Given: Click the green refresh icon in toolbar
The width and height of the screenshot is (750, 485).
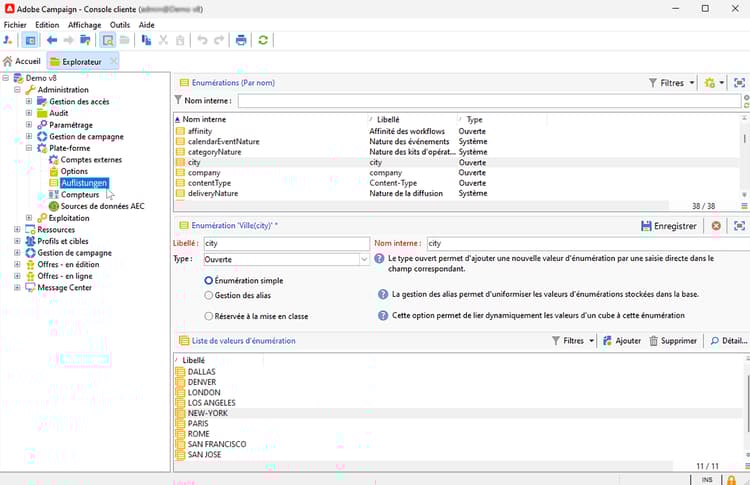Looking at the screenshot, I should (263, 40).
